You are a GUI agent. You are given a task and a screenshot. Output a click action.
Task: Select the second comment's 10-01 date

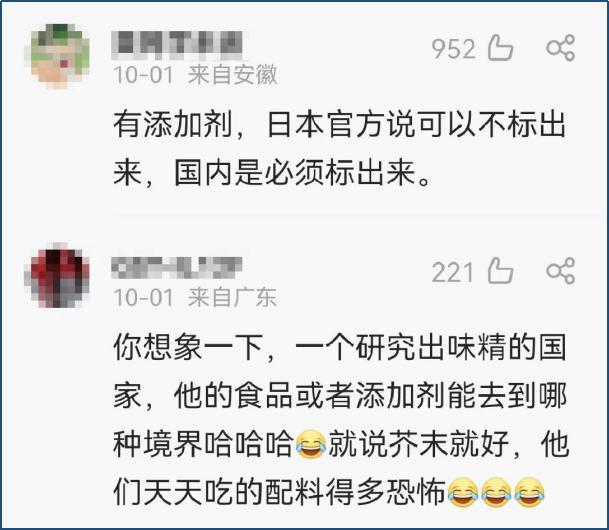[143, 298]
